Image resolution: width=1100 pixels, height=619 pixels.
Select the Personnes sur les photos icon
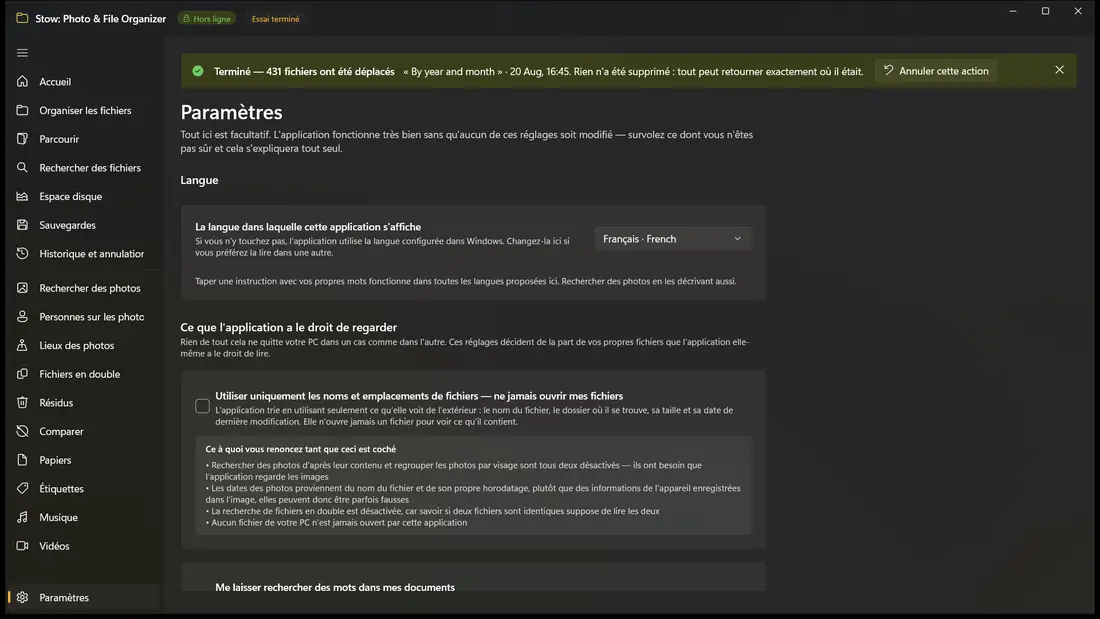pos(22,317)
